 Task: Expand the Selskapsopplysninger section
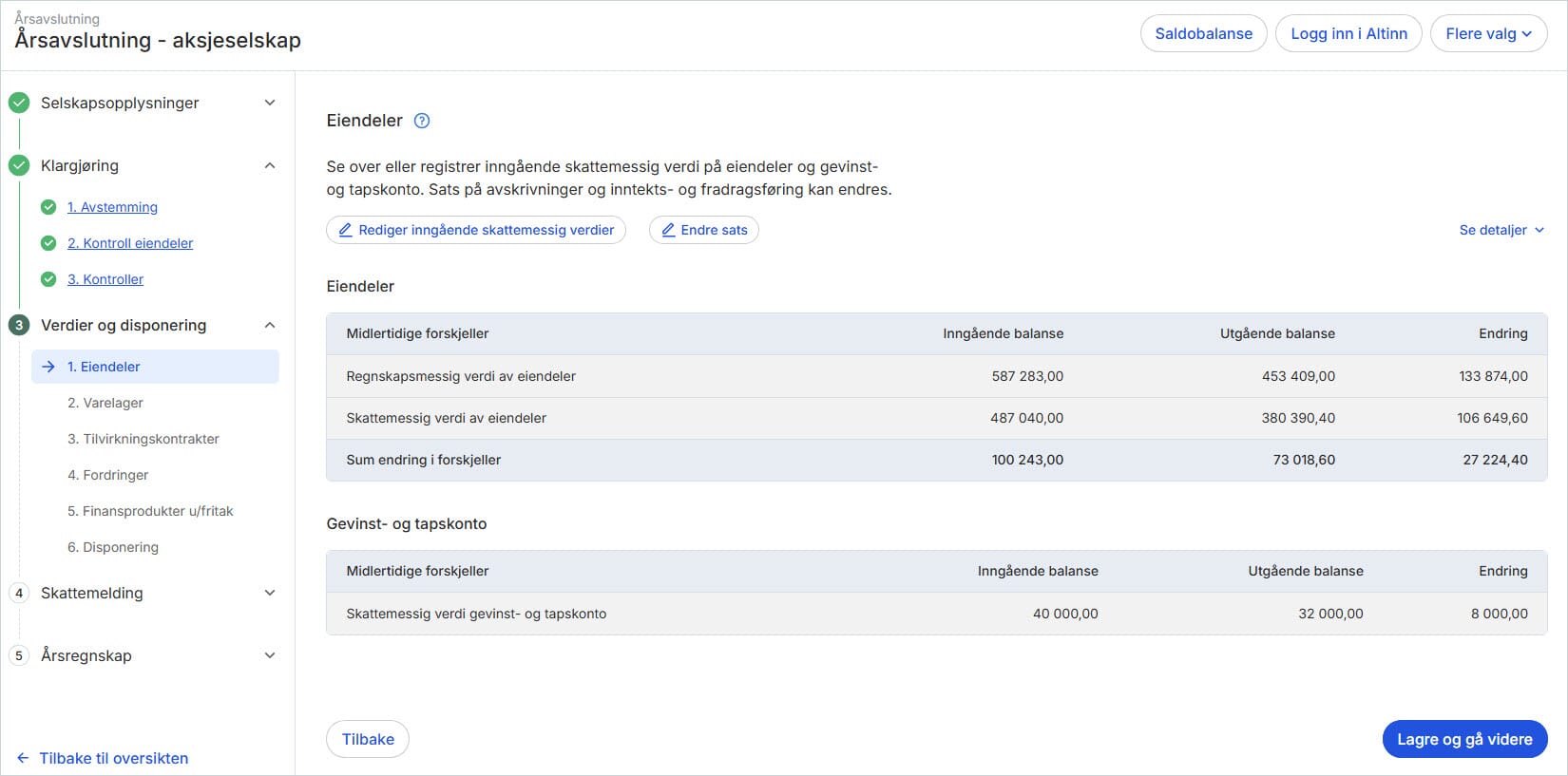click(x=270, y=103)
